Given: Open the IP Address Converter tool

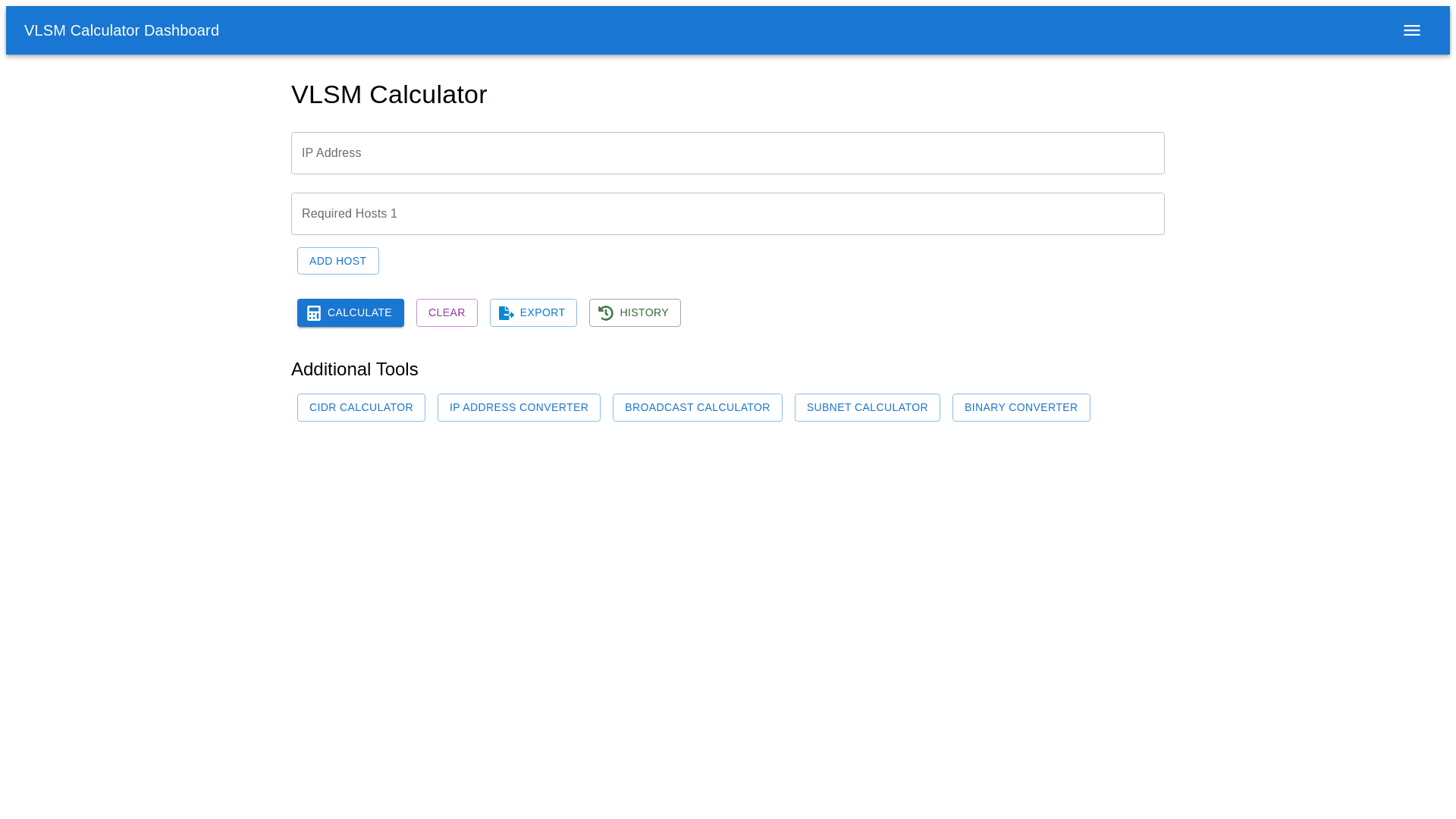Looking at the screenshot, I should click(x=519, y=407).
